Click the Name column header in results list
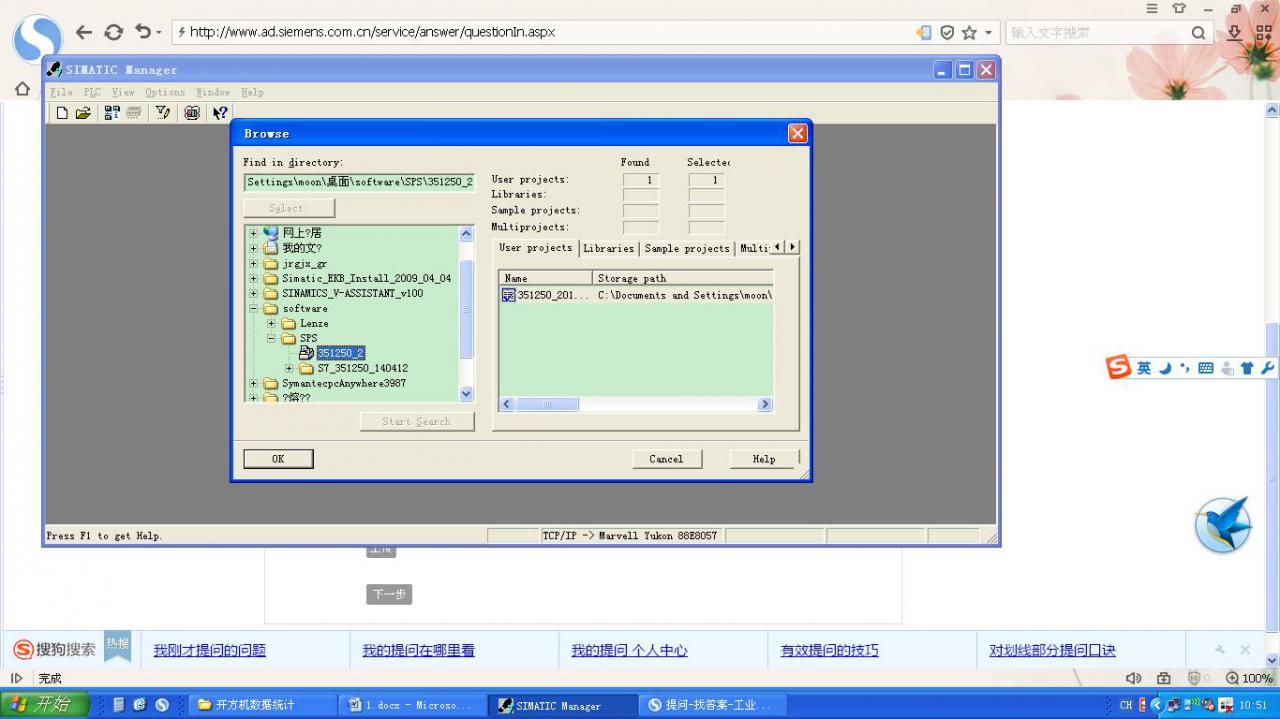 pos(546,278)
